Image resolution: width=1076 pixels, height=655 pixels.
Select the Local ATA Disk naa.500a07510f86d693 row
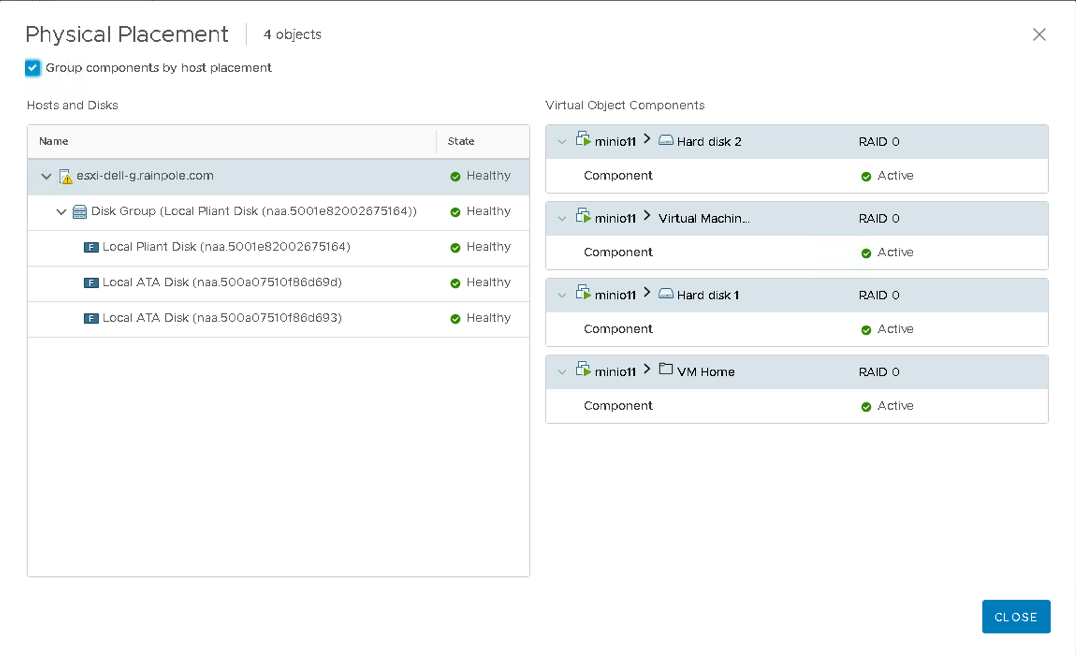click(222, 318)
